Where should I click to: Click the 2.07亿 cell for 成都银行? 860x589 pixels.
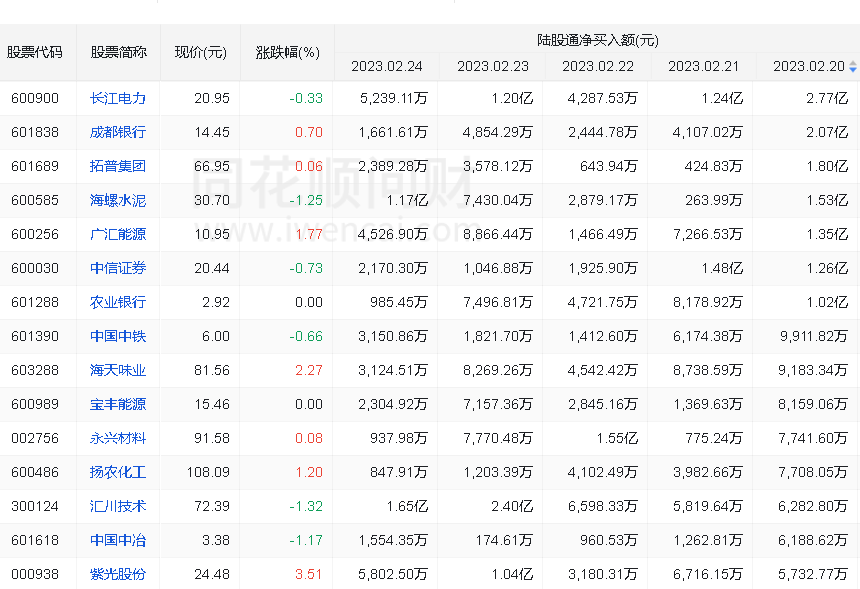click(827, 132)
